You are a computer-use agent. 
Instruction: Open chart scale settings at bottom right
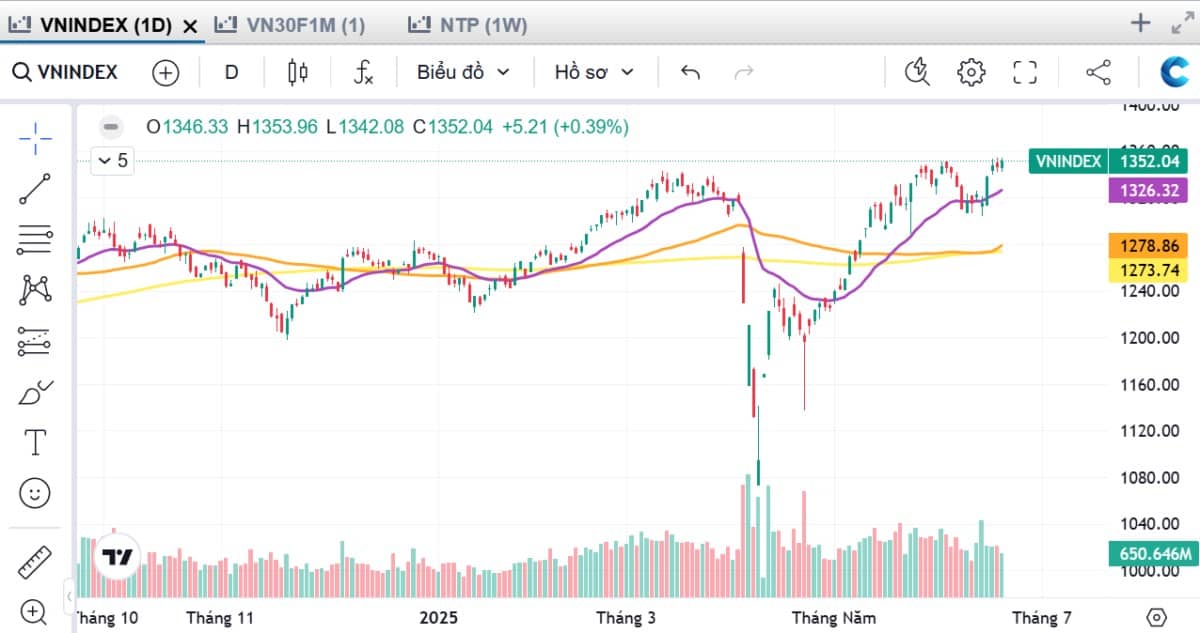[x=1157, y=617]
